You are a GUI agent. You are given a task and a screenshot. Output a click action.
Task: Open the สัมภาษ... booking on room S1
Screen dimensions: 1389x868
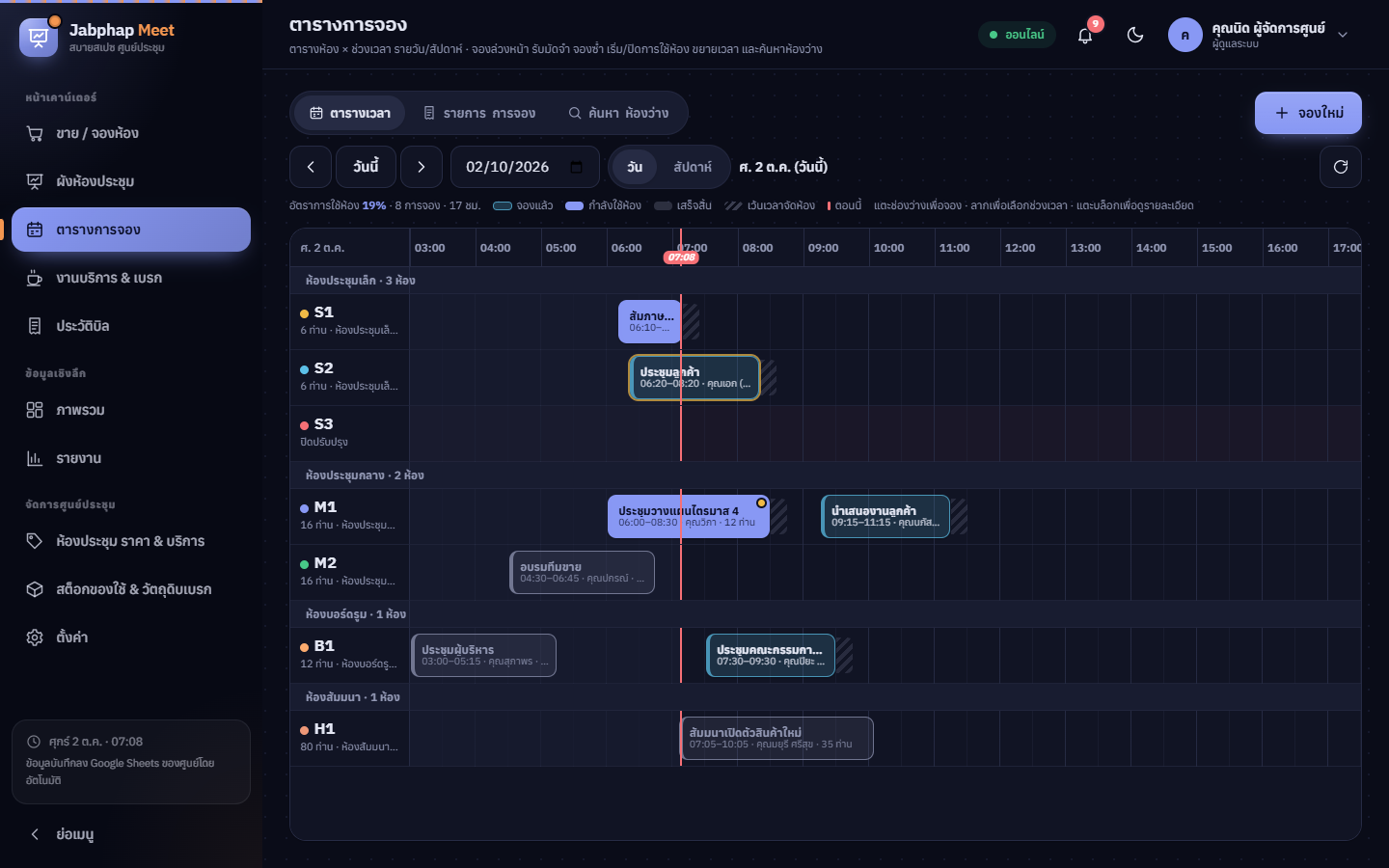coord(650,321)
